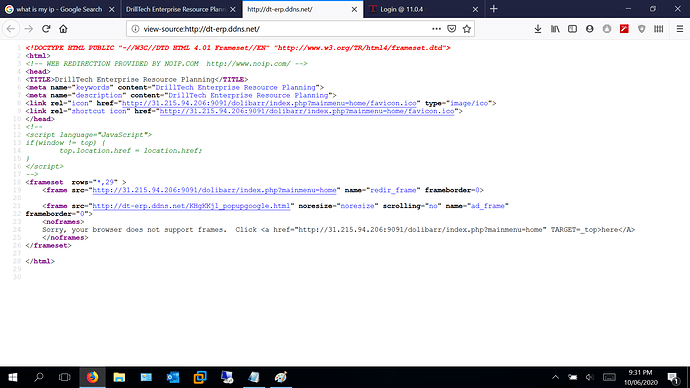Open the KHgKKjl_popupgoogle.html link

pos(191,206)
